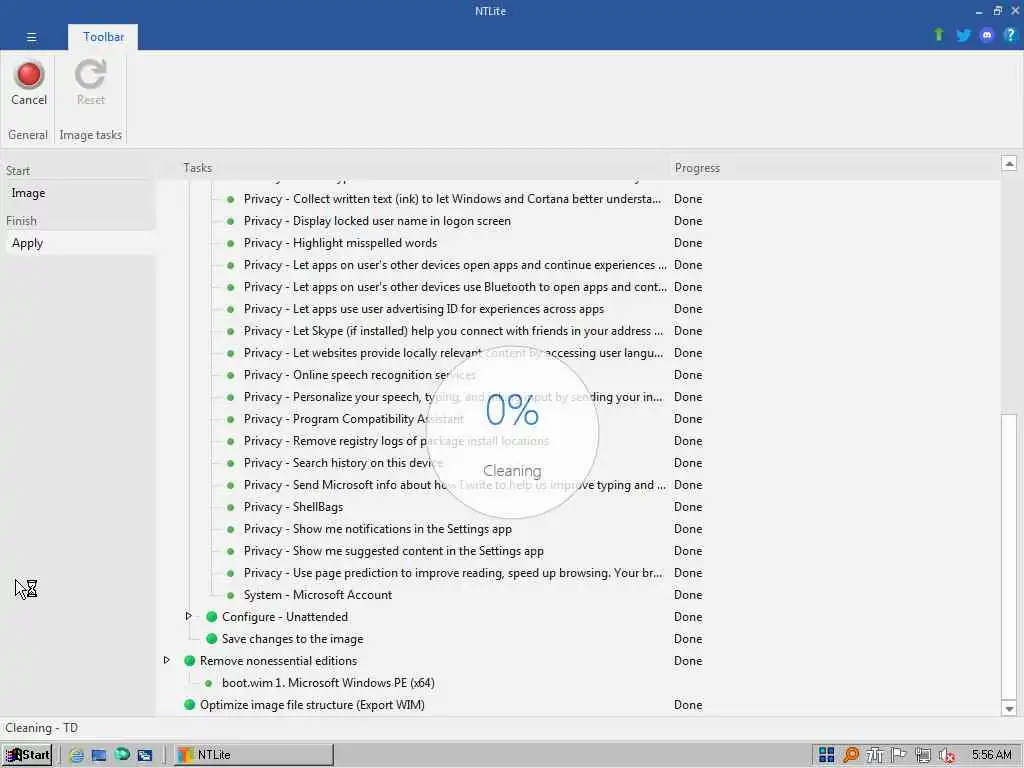The width and height of the screenshot is (1024, 768).
Task: Click the green upload arrow icon
Action: [x=938, y=35]
